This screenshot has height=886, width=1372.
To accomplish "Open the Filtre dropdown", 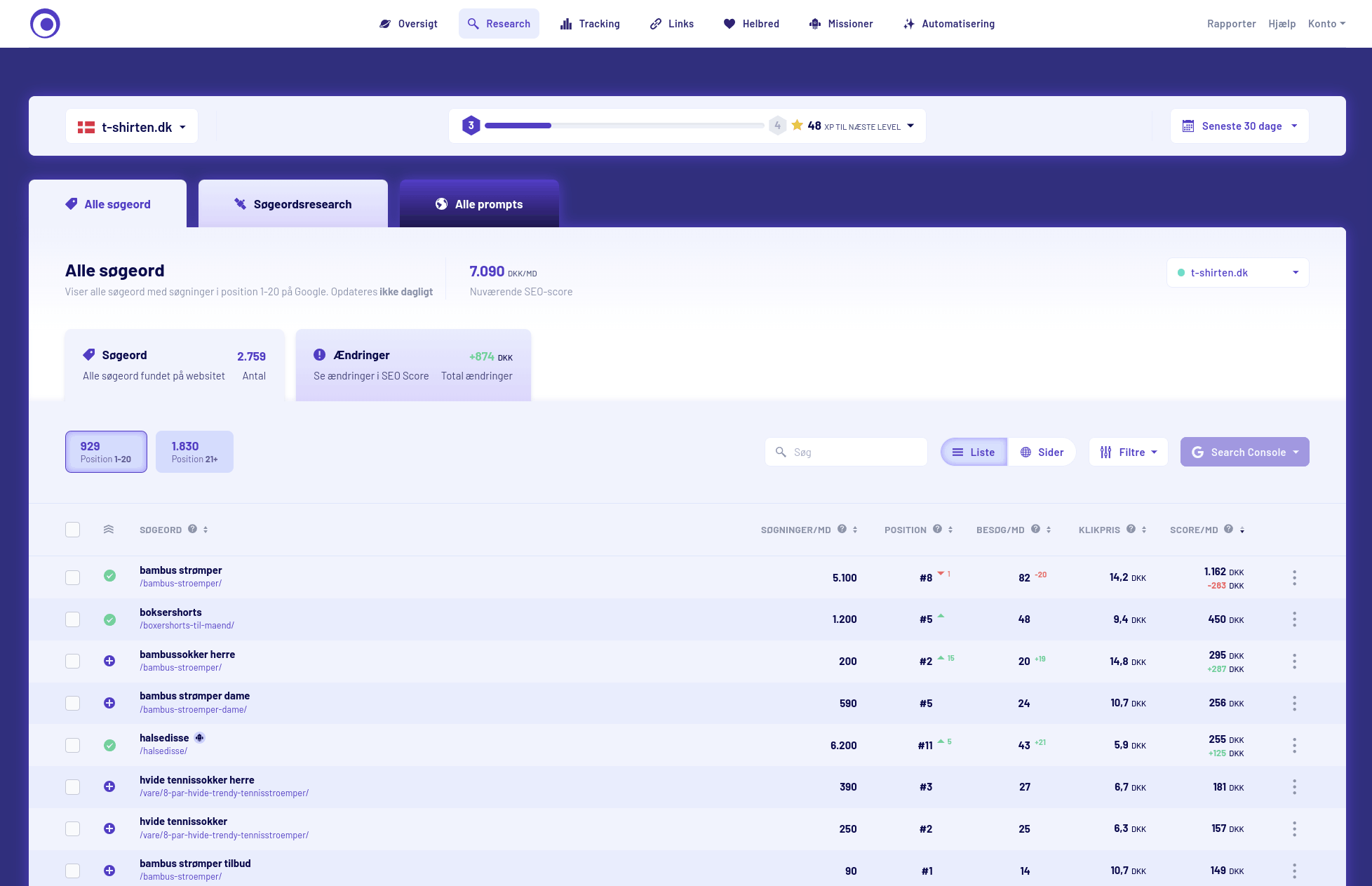I will tap(1128, 452).
